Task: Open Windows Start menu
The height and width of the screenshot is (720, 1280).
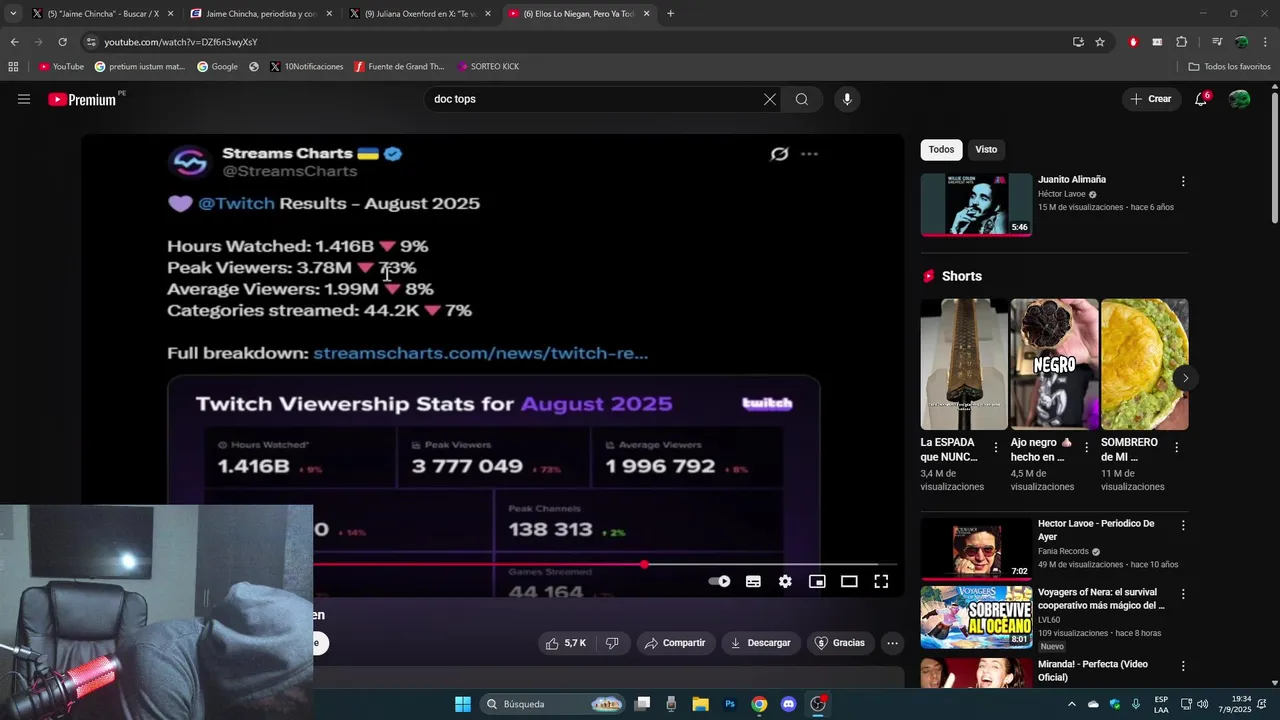Action: click(x=463, y=704)
